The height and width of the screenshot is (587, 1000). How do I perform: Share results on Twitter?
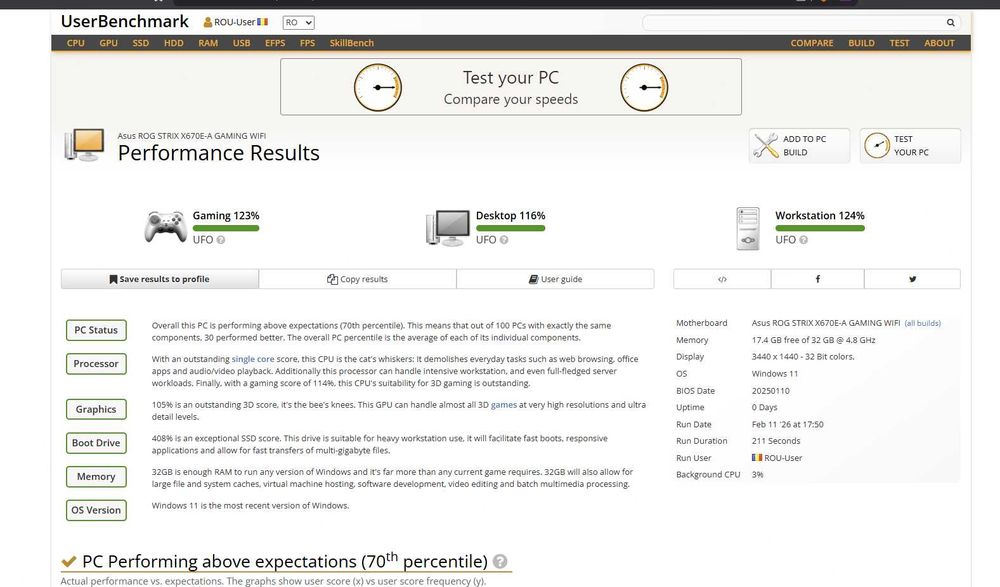913,279
